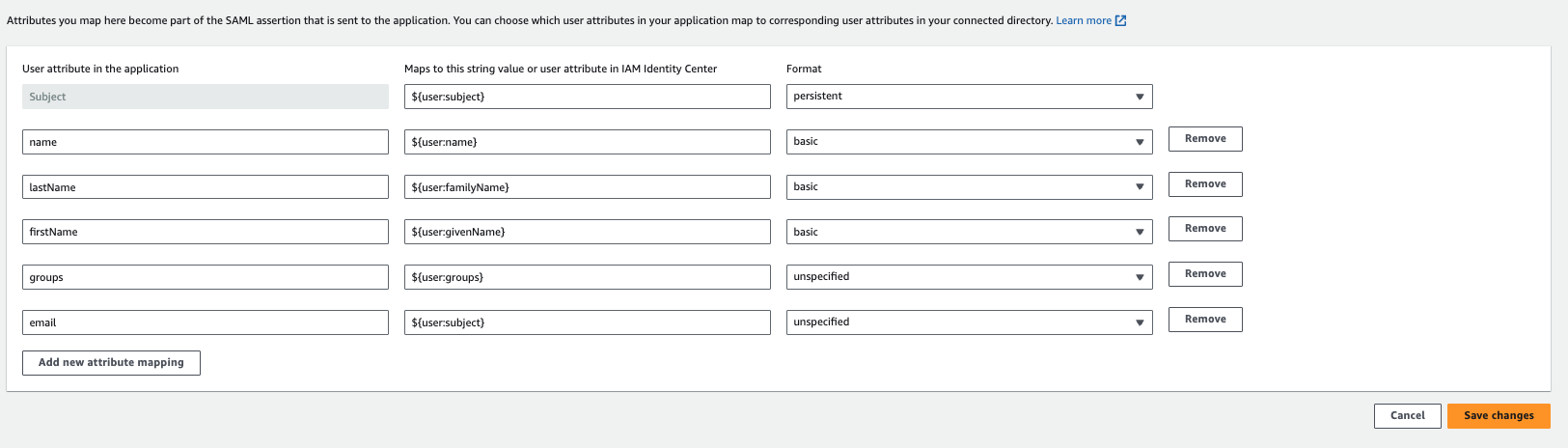Viewport: 1568px width, 448px height.
Task: Click the ${user:givenName} mapping field
Action: [x=587, y=232]
